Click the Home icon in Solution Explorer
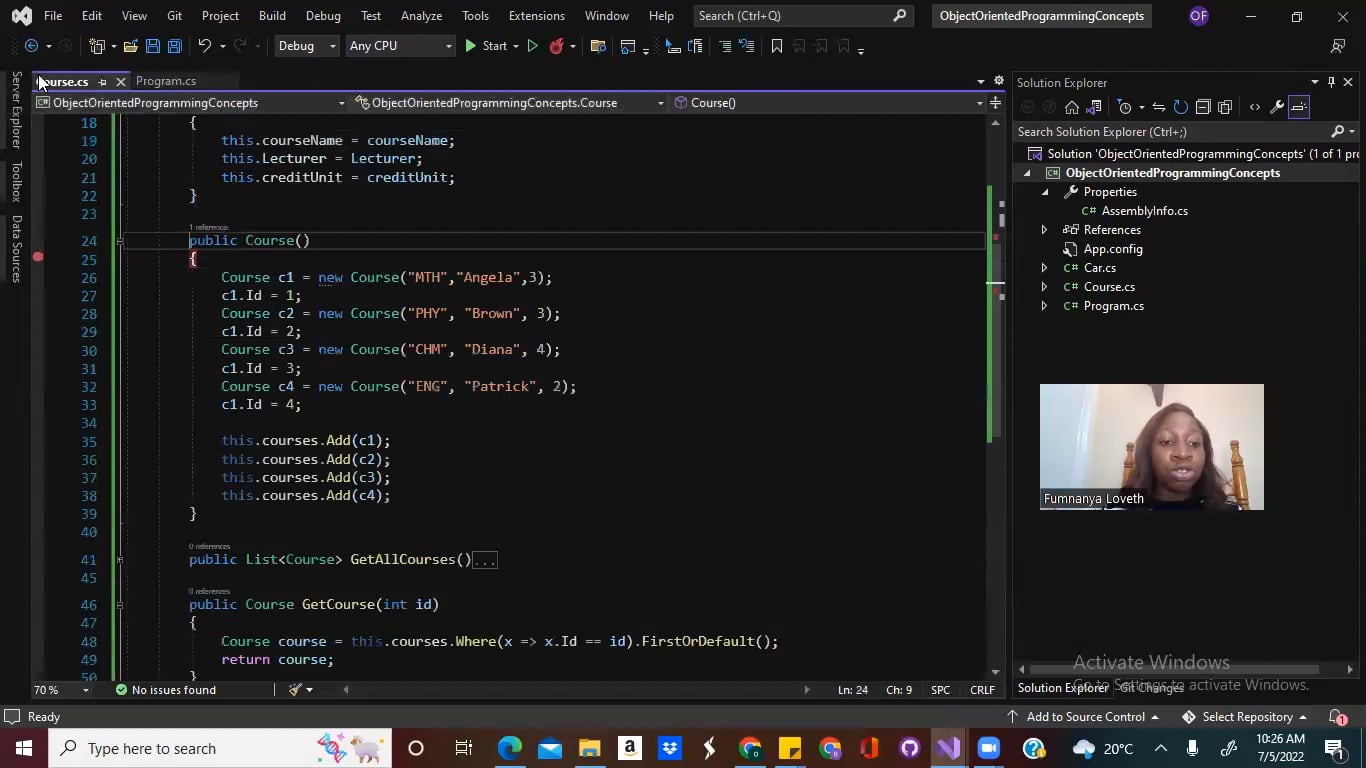The image size is (1366, 768). point(1072,107)
